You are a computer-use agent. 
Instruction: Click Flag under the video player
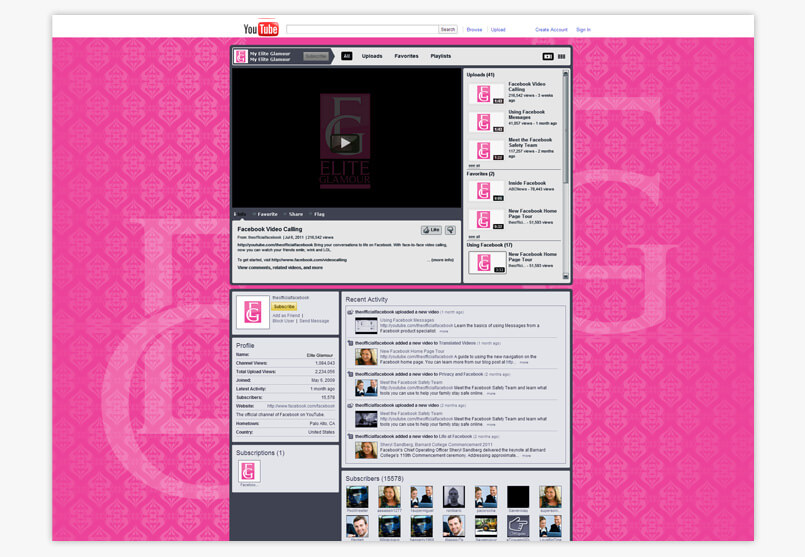click(x=318, y=214)
